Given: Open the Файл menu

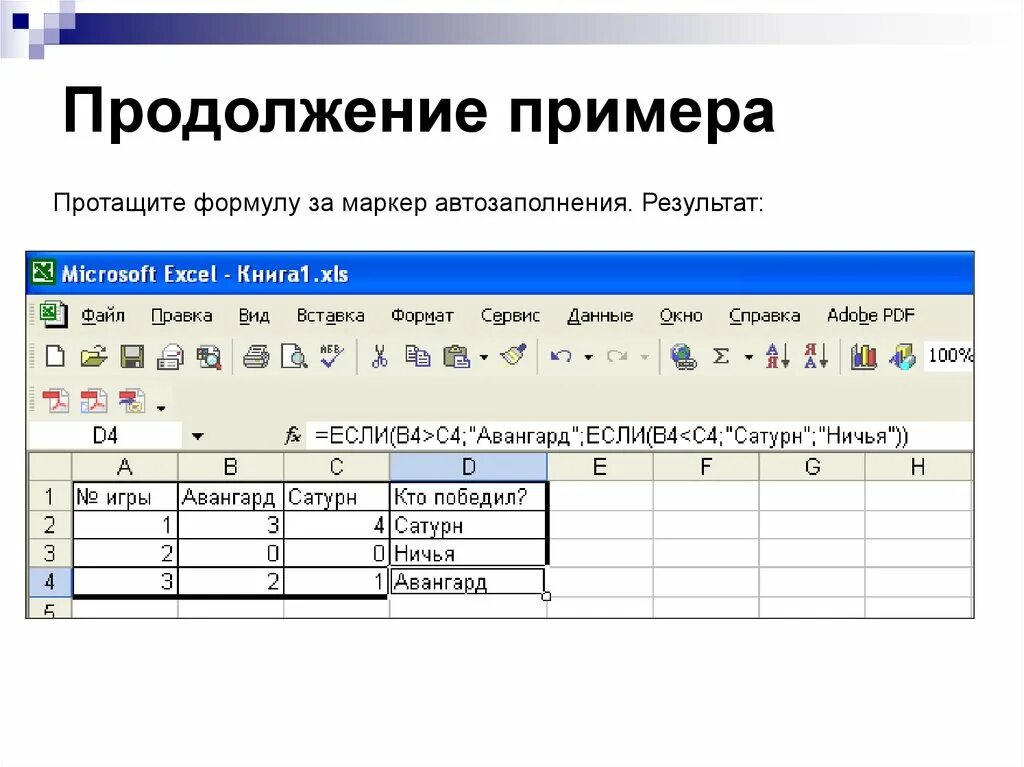Looking at the screenshot, I should click(103, 316).
